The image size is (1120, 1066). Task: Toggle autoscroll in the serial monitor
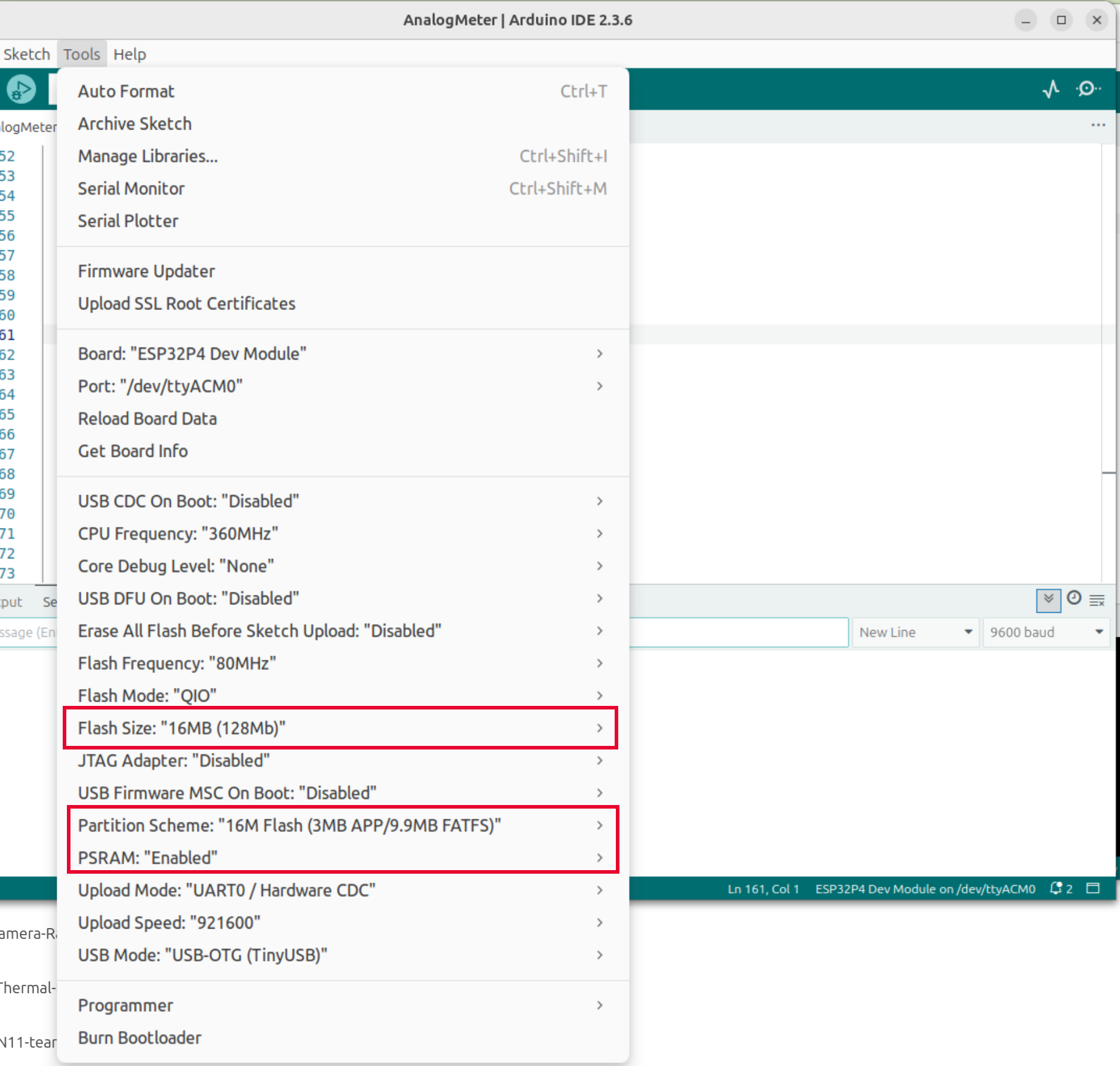click(1048, 600)
